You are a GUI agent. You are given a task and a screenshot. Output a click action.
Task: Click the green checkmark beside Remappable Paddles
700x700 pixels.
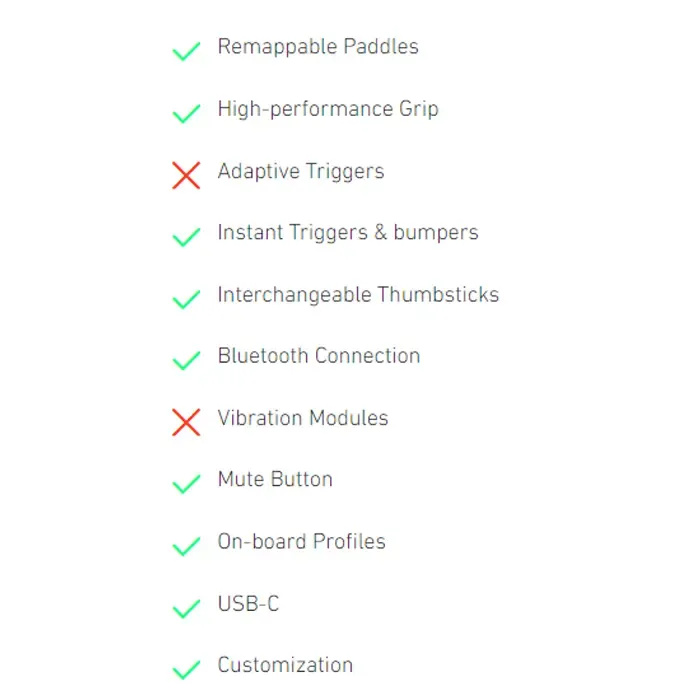coord(186,51)
